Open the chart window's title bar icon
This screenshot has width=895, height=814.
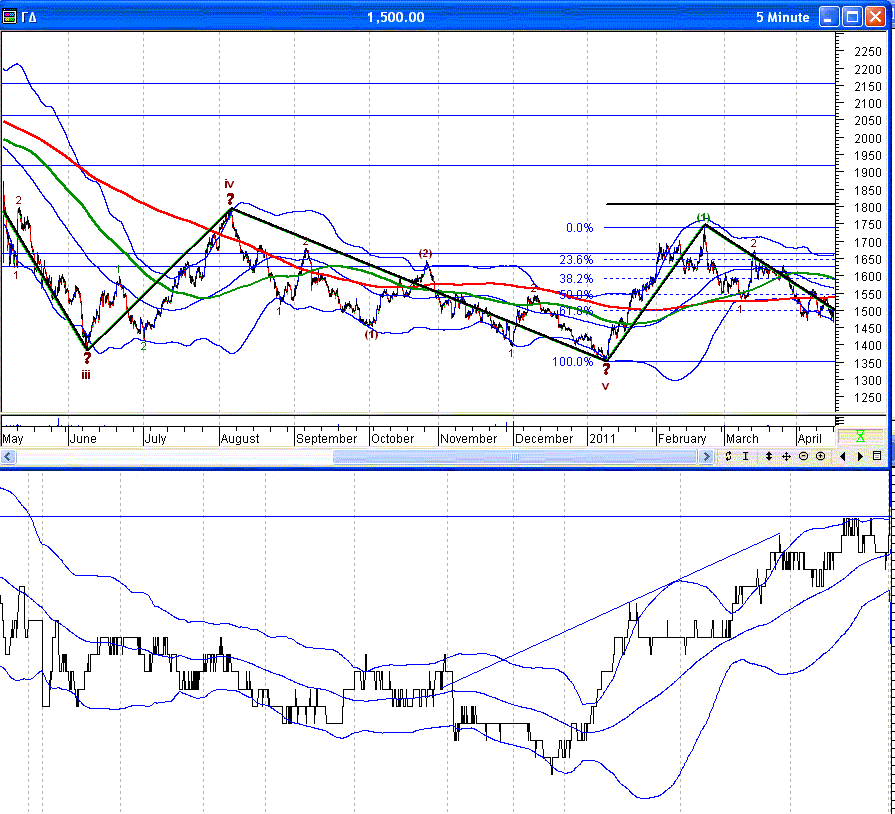(10, 17)
